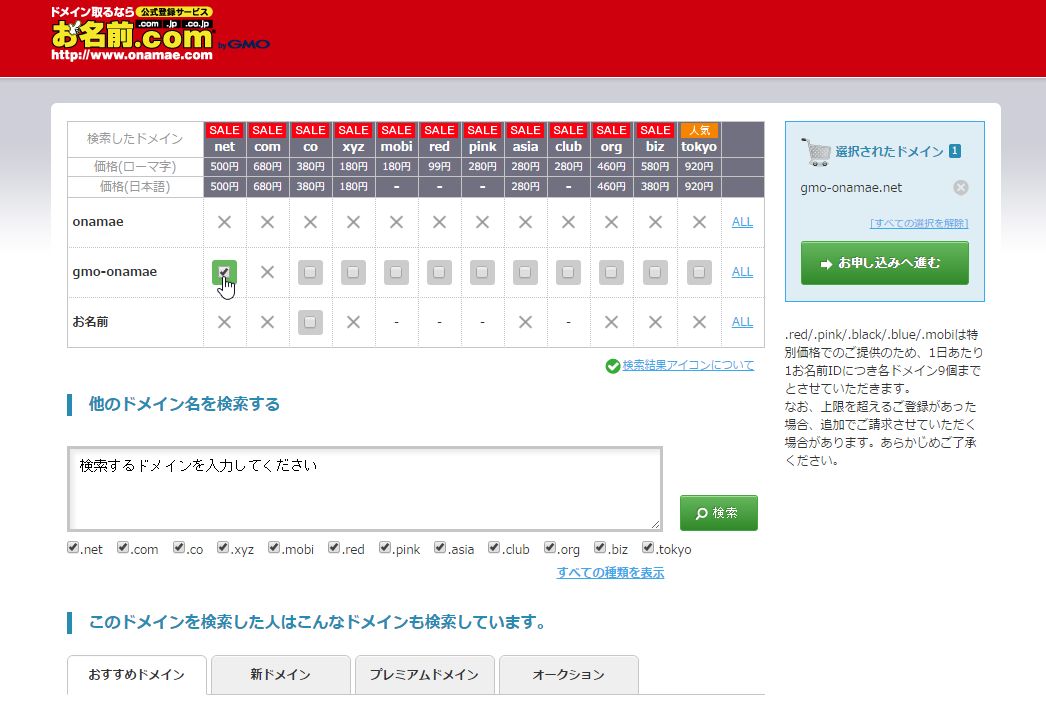Switch to 新ドメイン tab
This screenshot has width=1046, height=703.
tap(281, 675)
